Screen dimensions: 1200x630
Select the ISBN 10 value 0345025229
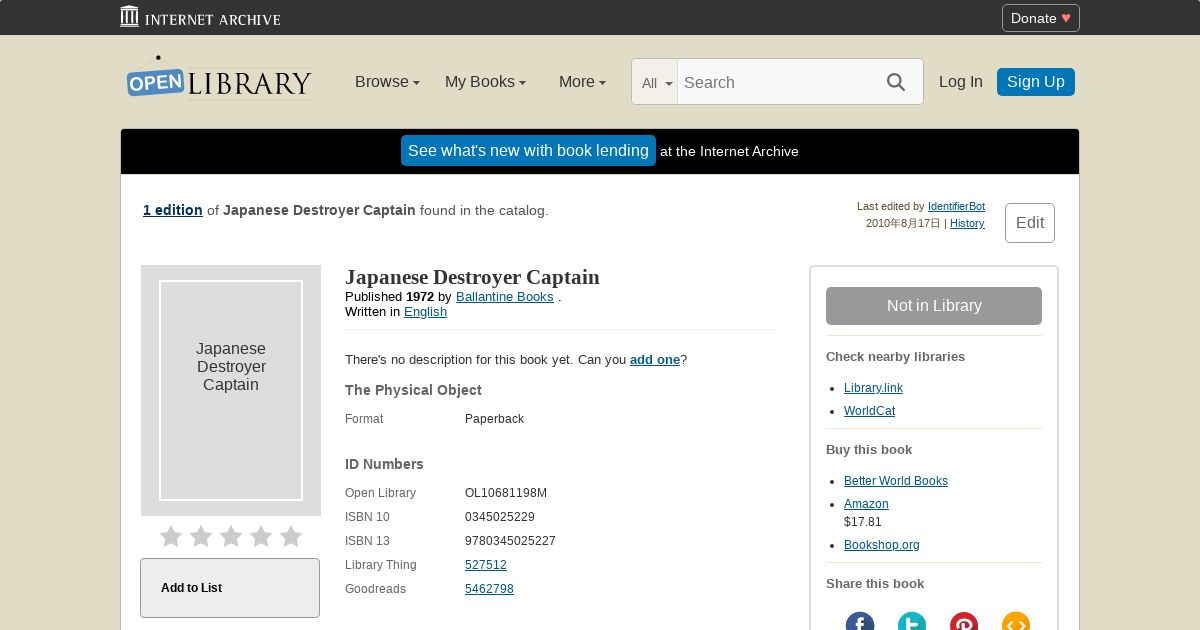[x=500, y=517]
